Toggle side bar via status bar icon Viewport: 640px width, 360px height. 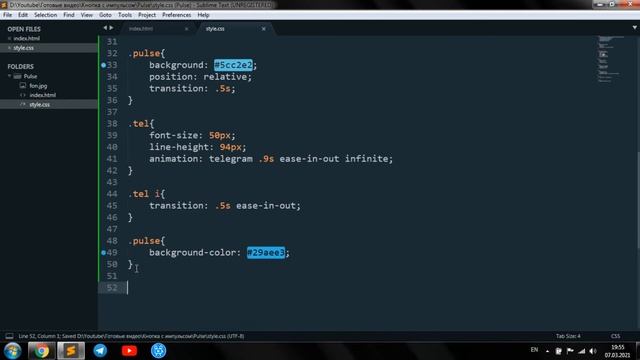point(9,336)
